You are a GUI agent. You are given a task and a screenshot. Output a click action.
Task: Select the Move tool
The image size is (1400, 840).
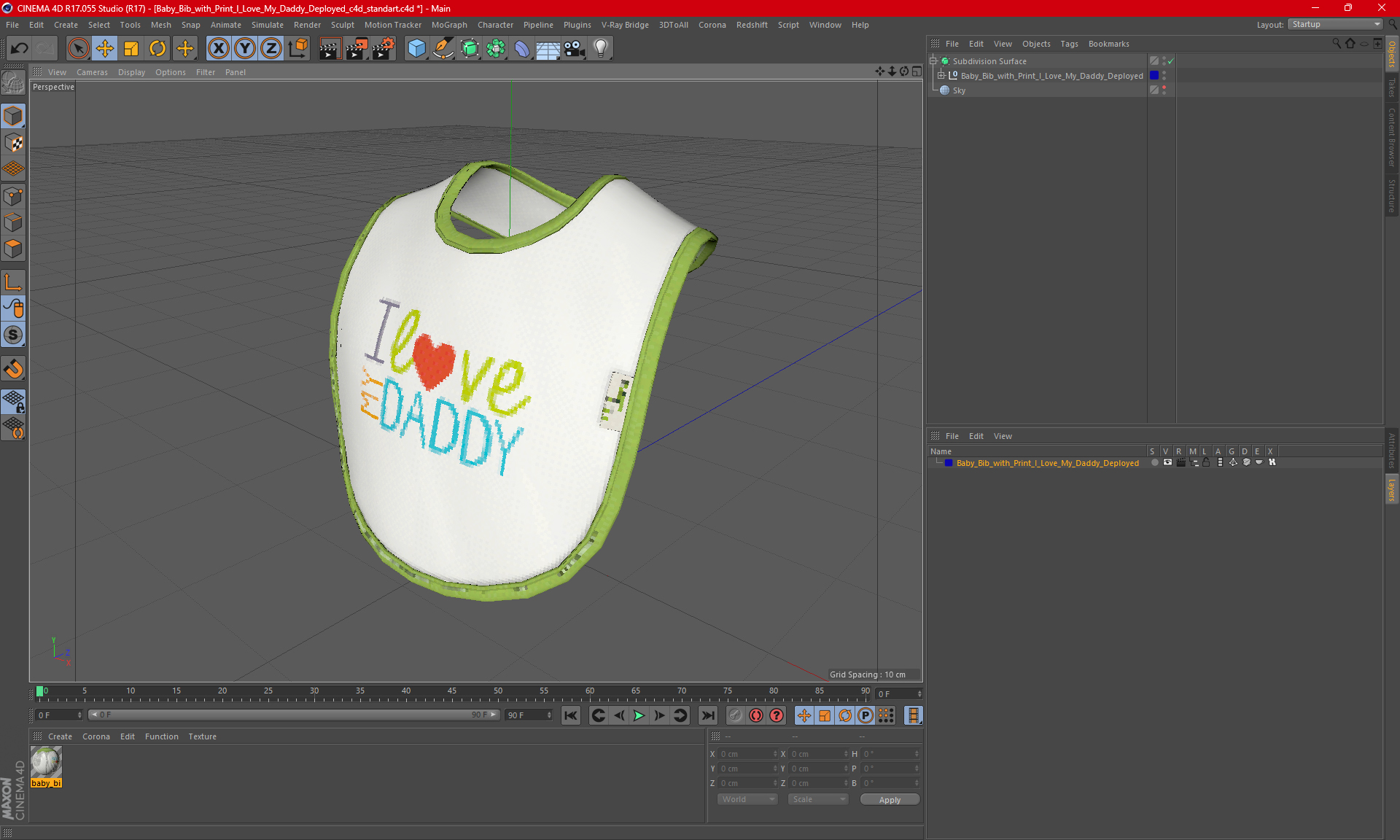(105, 49)
